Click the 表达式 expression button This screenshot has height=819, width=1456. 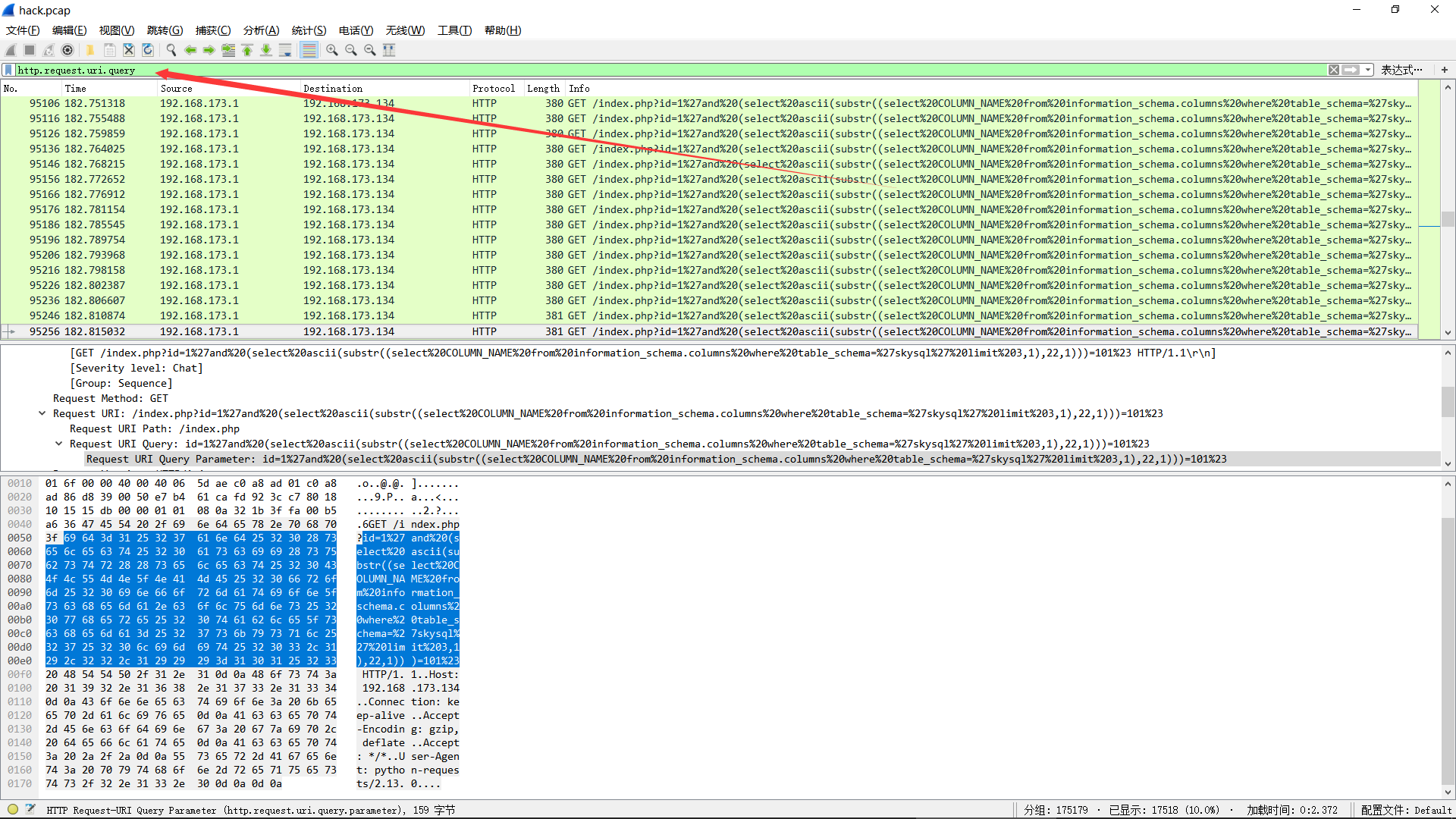[1401, 70]
